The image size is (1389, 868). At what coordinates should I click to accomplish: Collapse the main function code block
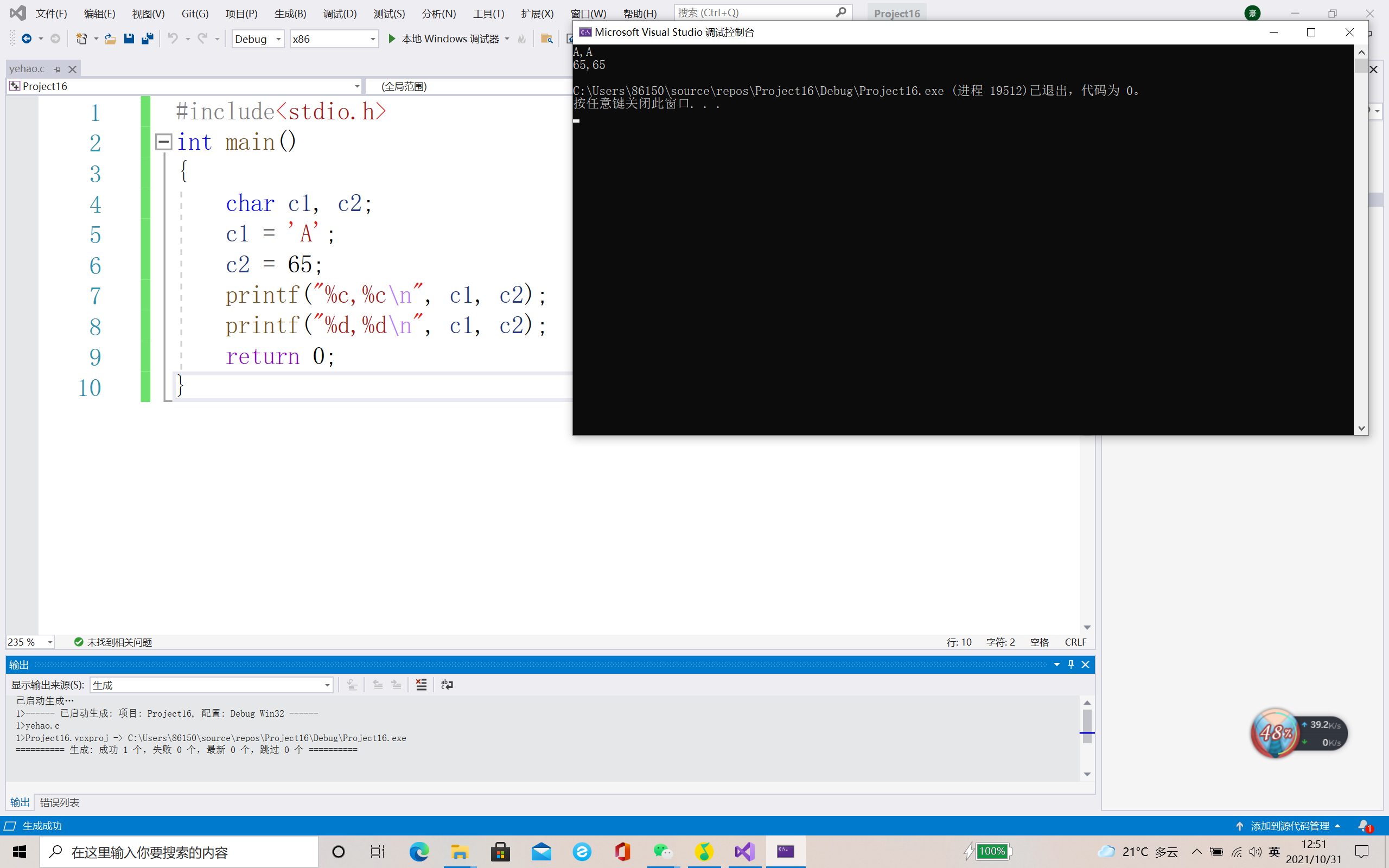[x=163, y=142]
